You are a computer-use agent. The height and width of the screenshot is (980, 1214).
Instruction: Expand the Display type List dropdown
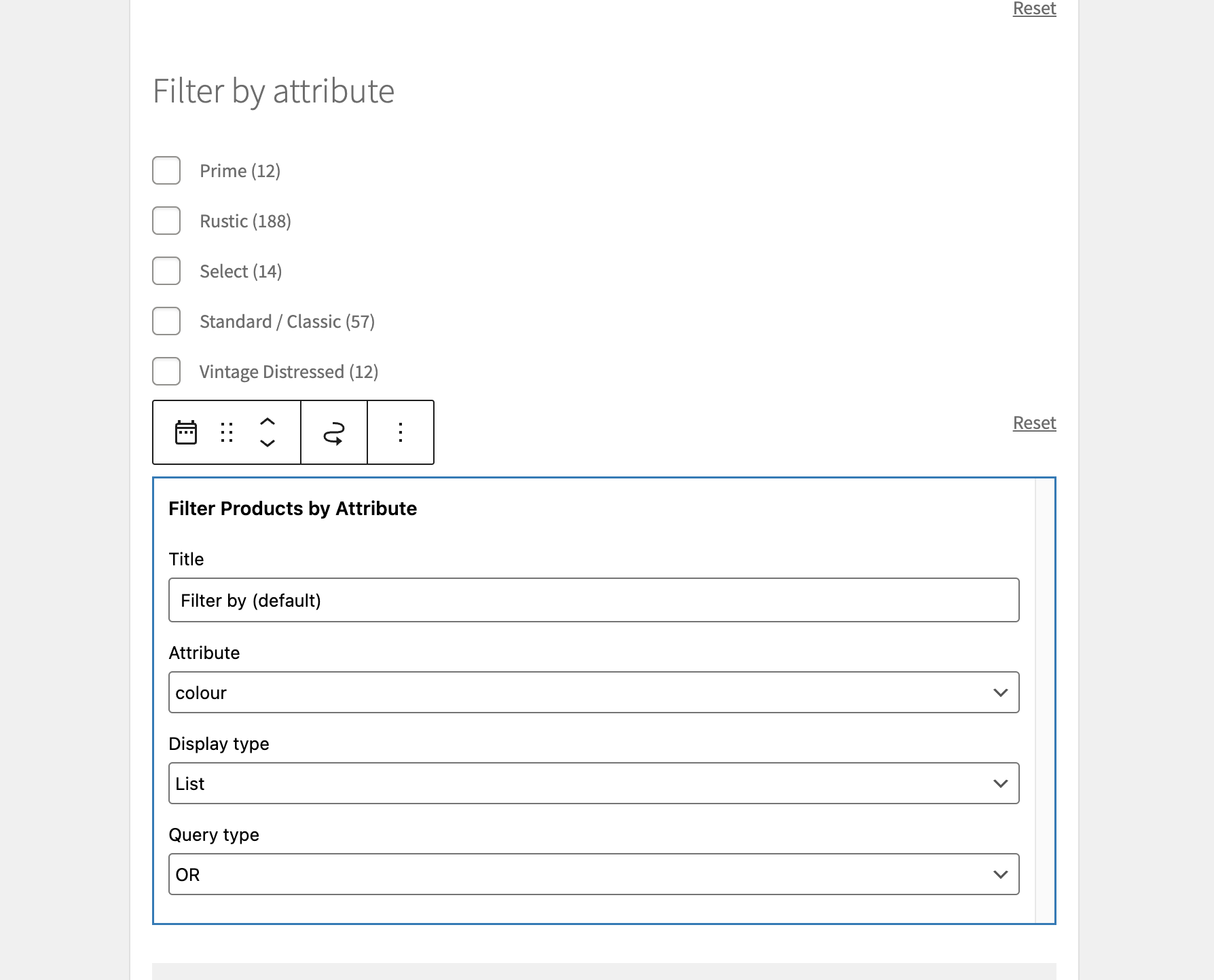point(593,783)
